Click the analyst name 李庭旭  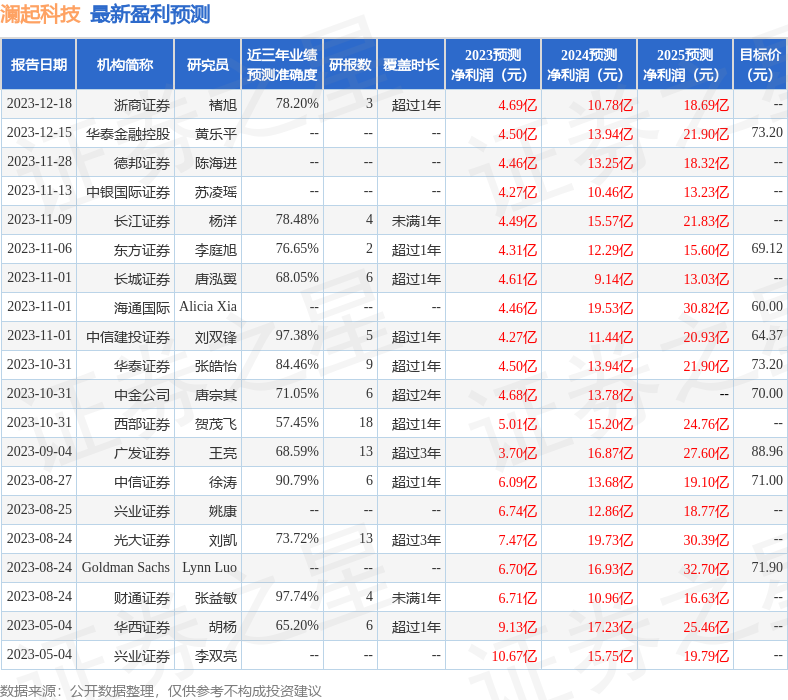[216, 250]
